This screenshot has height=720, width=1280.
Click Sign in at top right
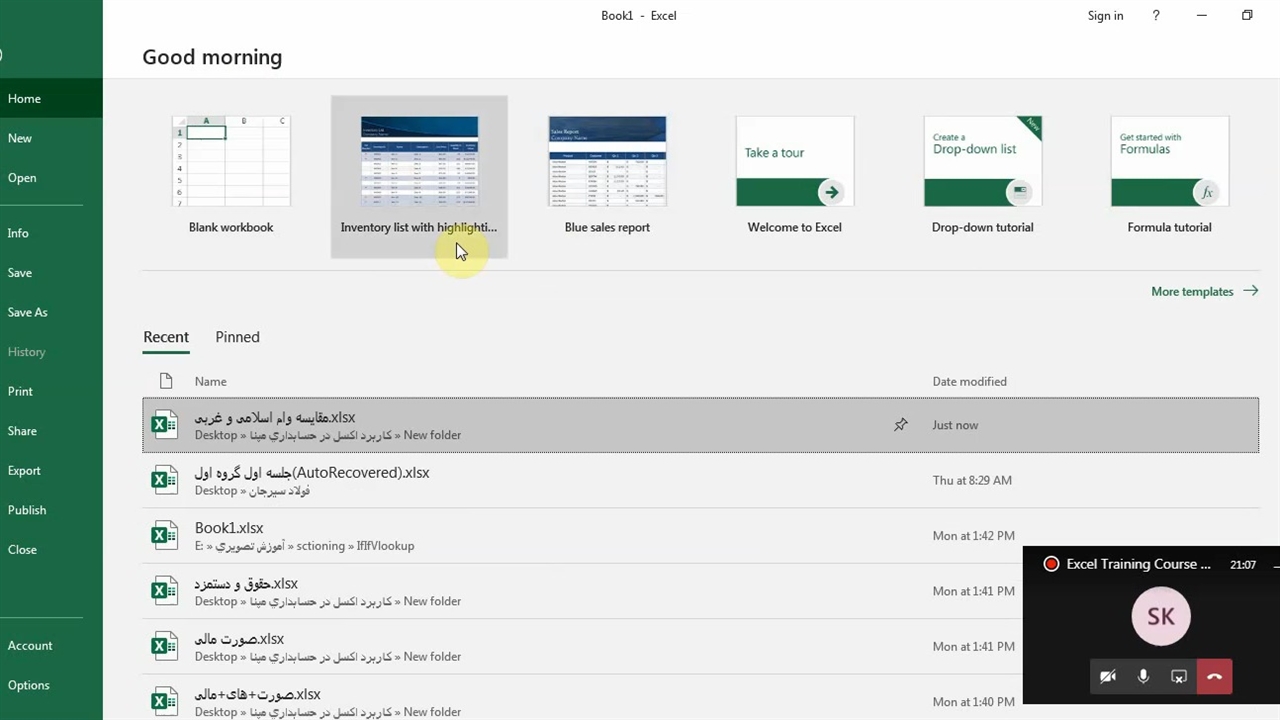pyautogui.click(x=1105, y=16)
